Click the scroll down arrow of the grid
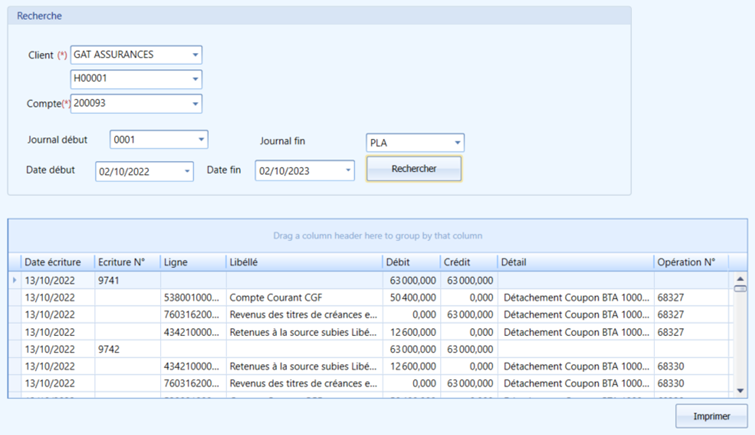This screenshot has width=755, height=435. pyautogui.click(x=741, y=391)
